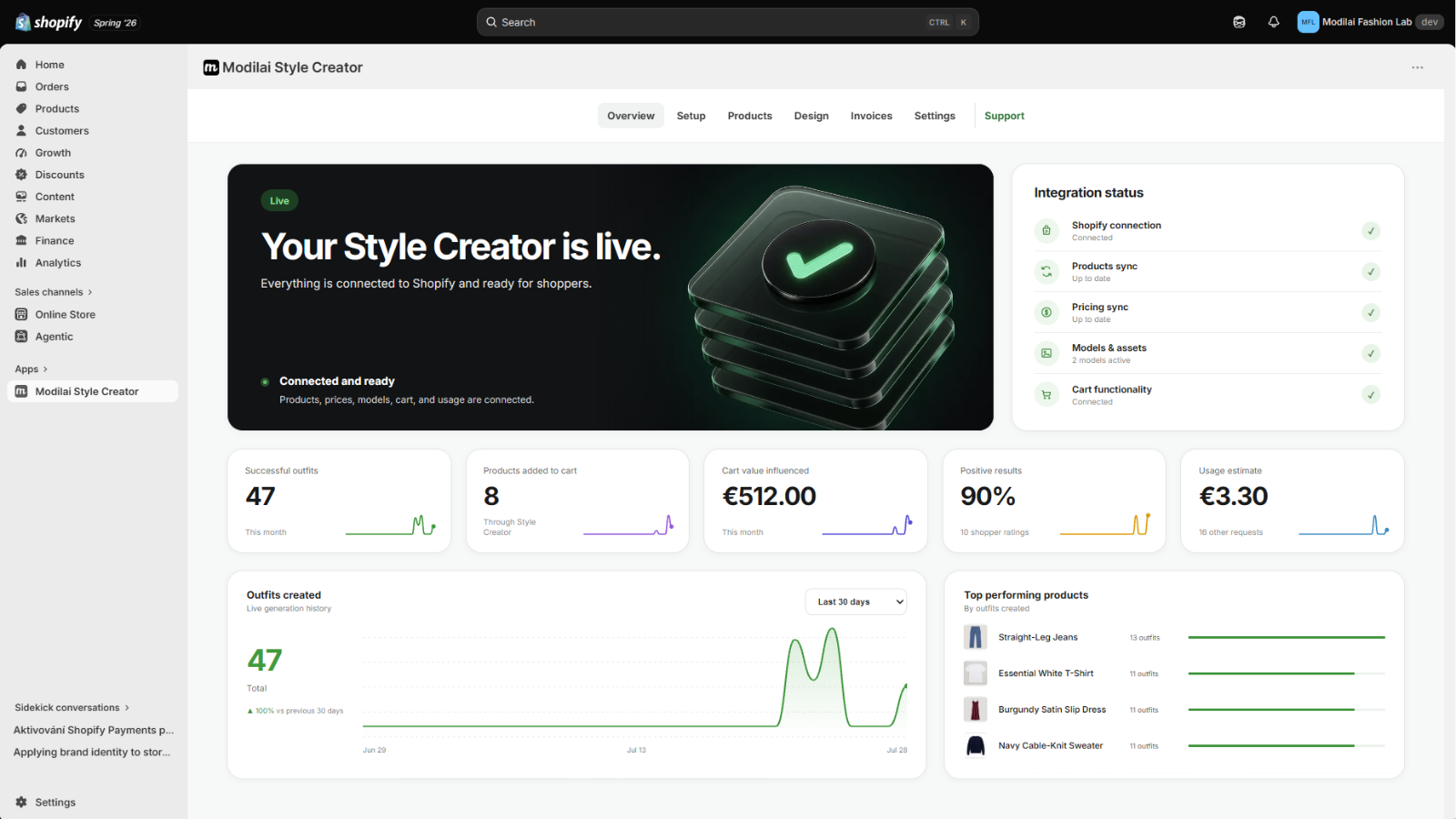Click the Products sync refresh icon
Image resolution: width=1456 pixels, height=819 pixels.
pos(1046,271)
